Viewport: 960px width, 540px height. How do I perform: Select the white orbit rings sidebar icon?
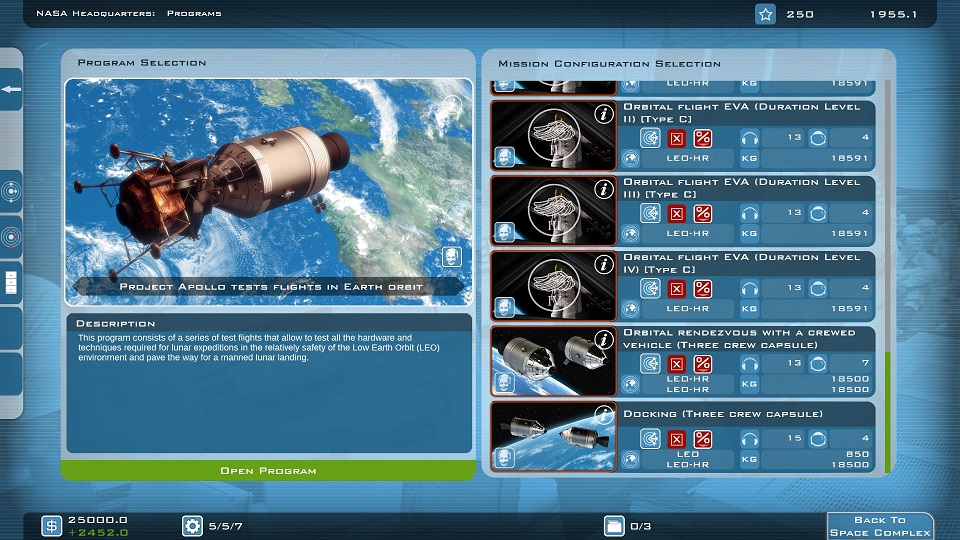pos(11,192)
